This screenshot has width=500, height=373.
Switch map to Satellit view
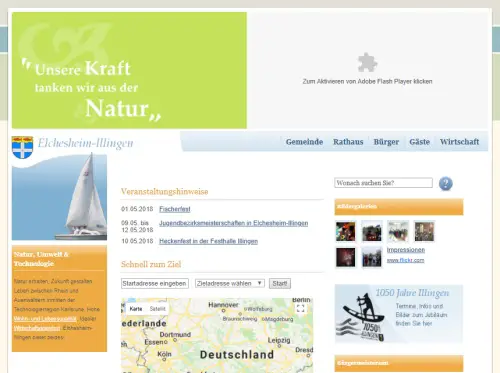tap(158, 309)
